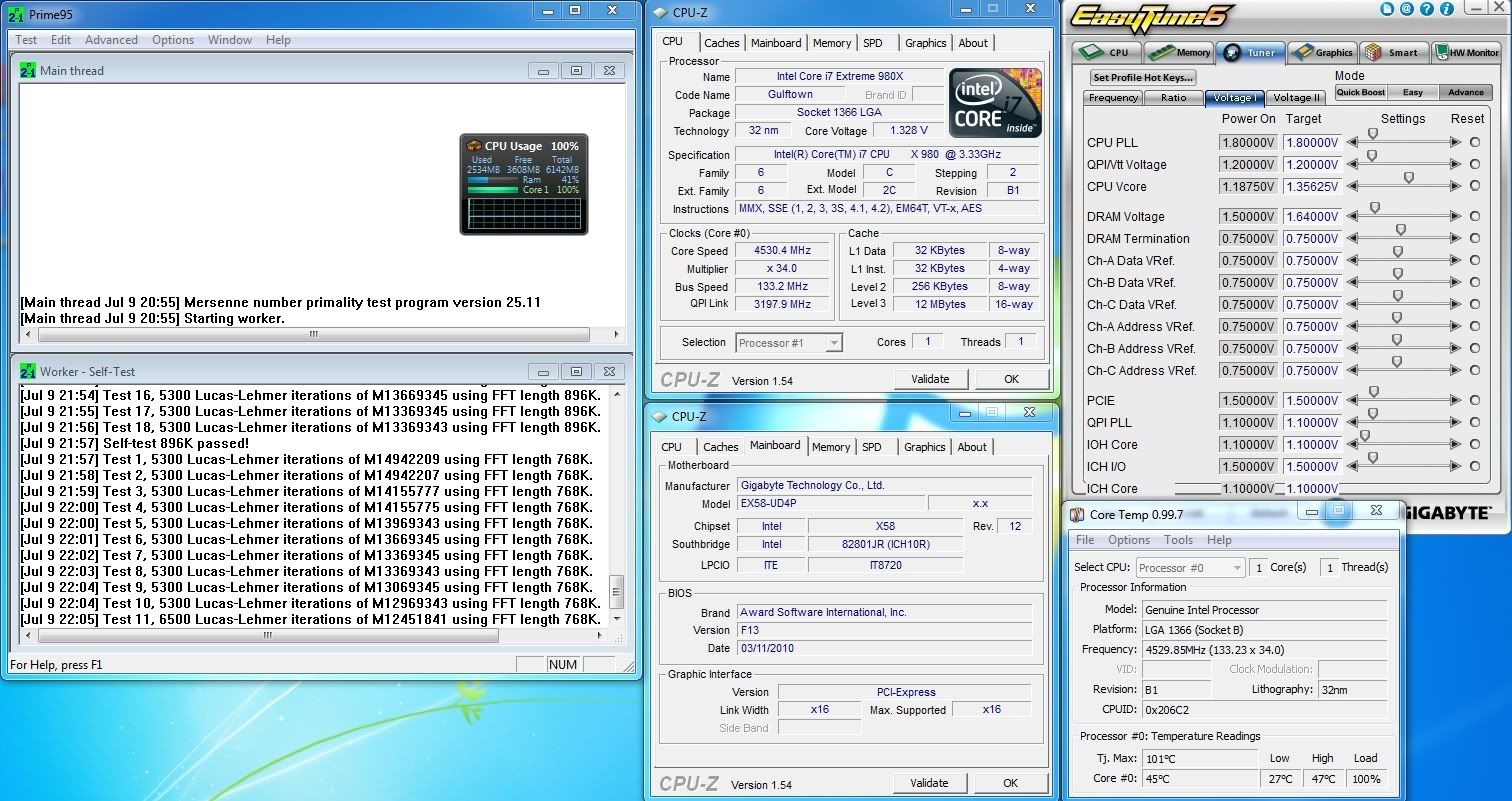This screenshot has width=1512, height=801.
Task: Open Prime95 Advanced menu
Action: click(111, 40)
